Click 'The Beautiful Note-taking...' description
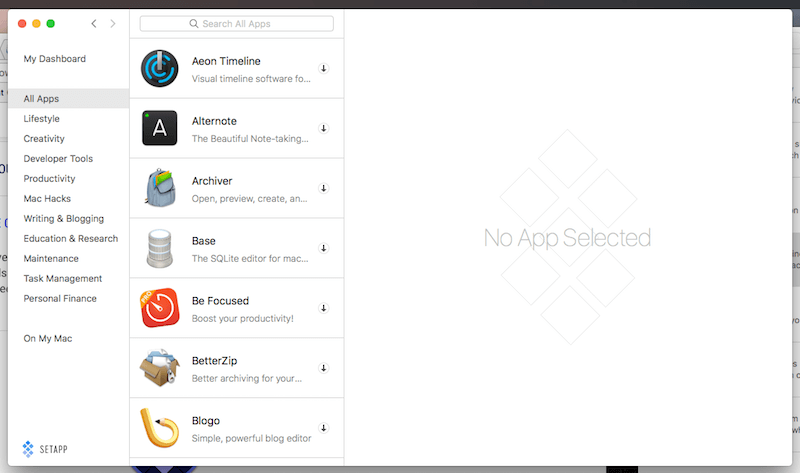 (x=250, y=139)
